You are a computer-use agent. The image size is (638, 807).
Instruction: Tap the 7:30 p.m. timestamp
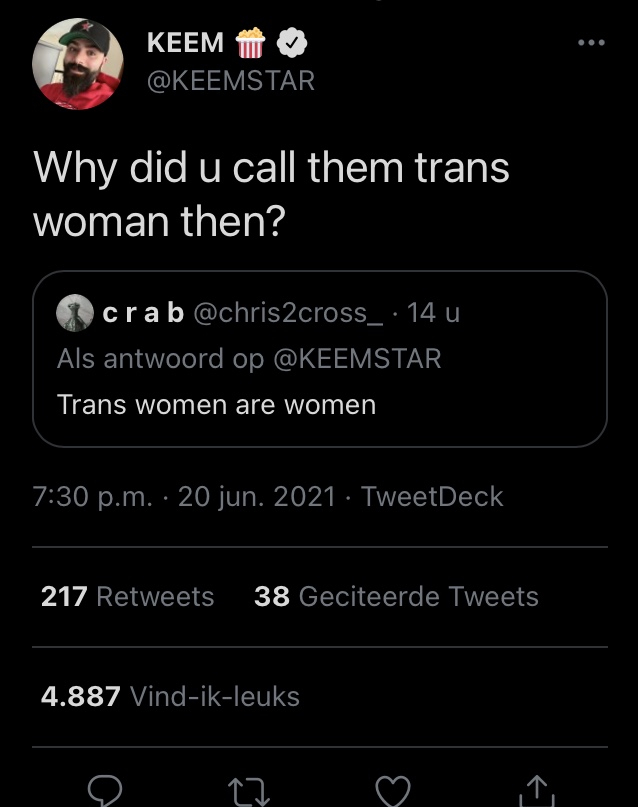tap(93, 496)
